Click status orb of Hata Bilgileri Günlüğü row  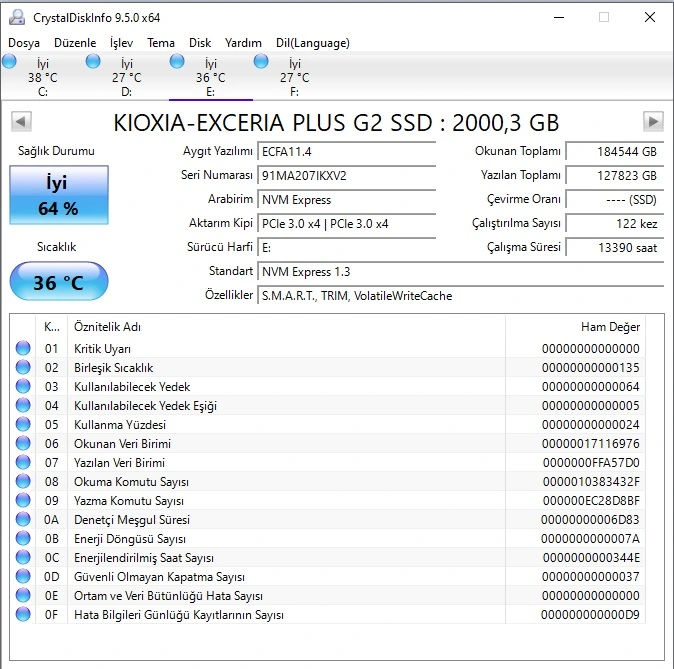click(23, 614)
